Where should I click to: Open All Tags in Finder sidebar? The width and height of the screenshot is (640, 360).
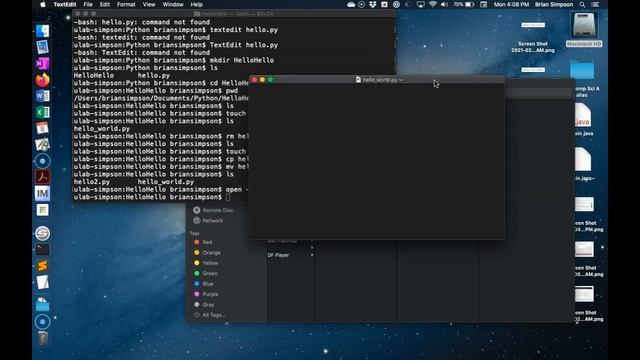click(209, 315)
